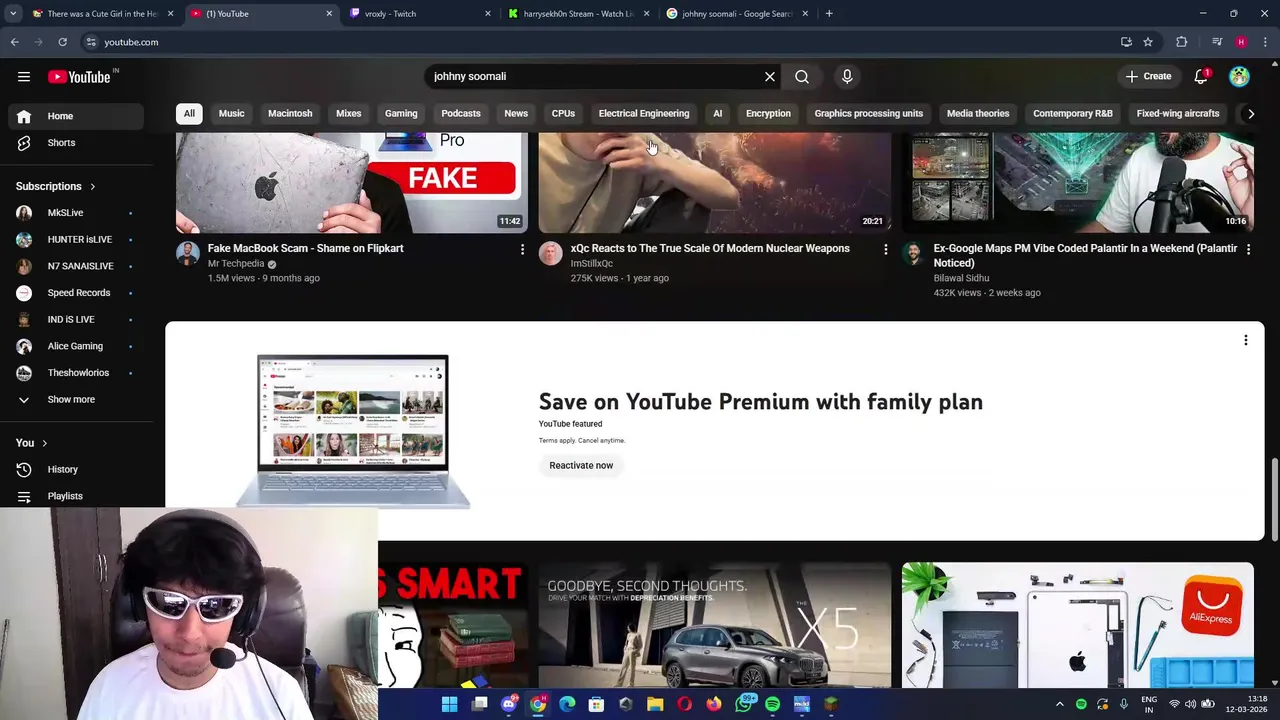Start voice search with microphone icon
1280x720 pixels.
[847, 76]
